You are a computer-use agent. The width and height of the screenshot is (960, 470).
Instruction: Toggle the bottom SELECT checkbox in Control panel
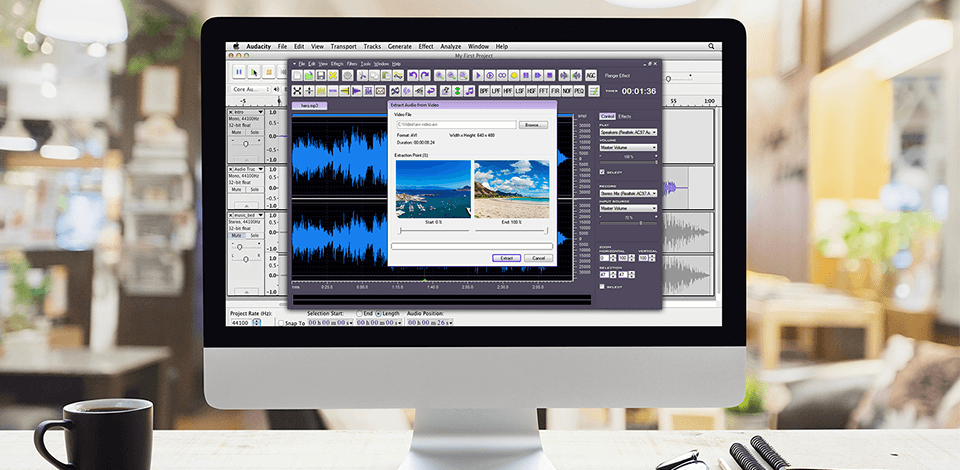pos(602,286)
